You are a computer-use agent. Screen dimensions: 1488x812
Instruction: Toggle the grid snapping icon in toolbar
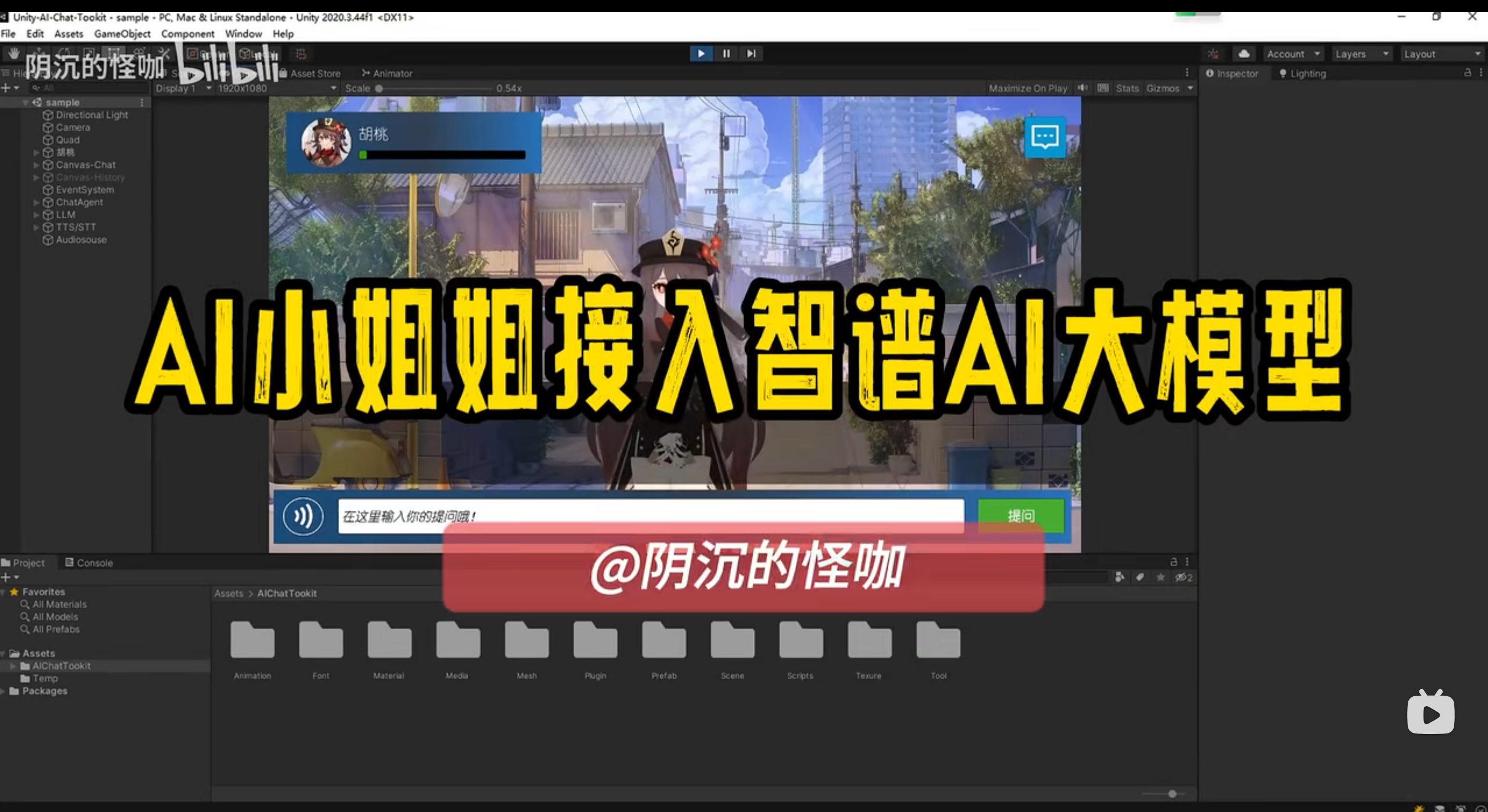(x=301, y=54)
